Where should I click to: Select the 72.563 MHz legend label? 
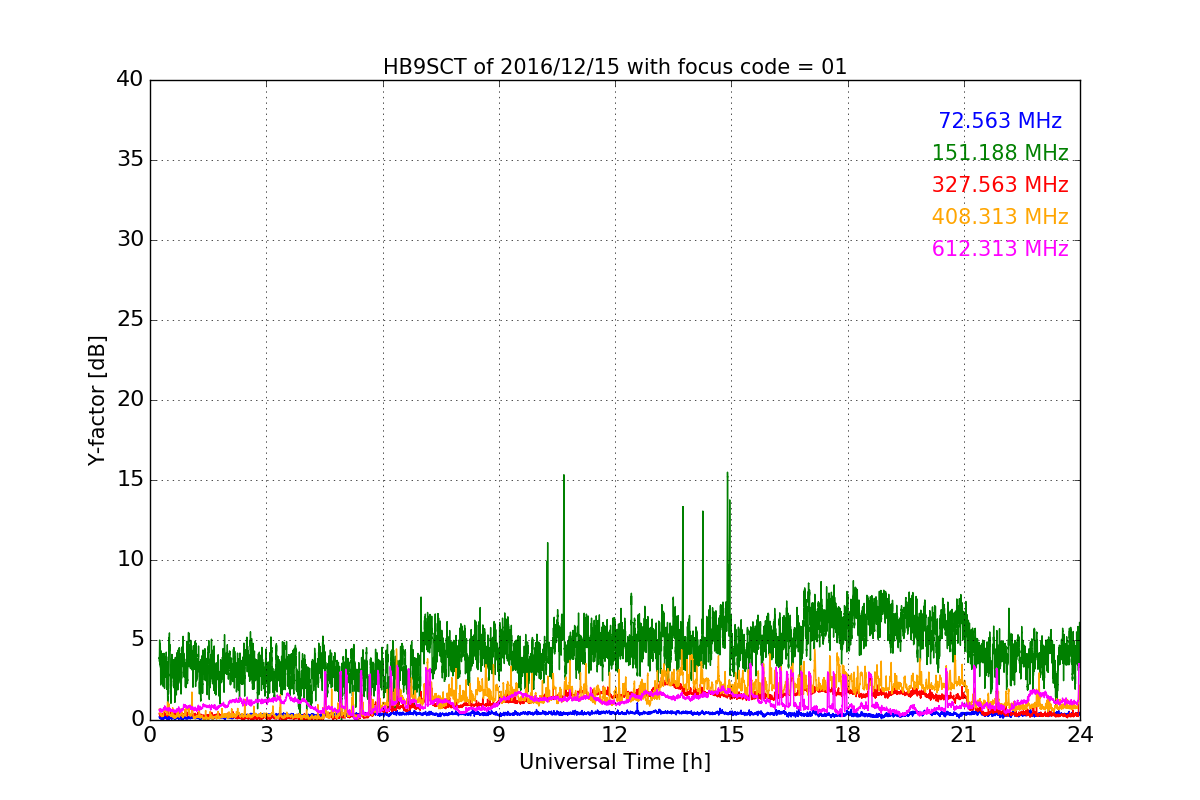tap(1000, 121)
